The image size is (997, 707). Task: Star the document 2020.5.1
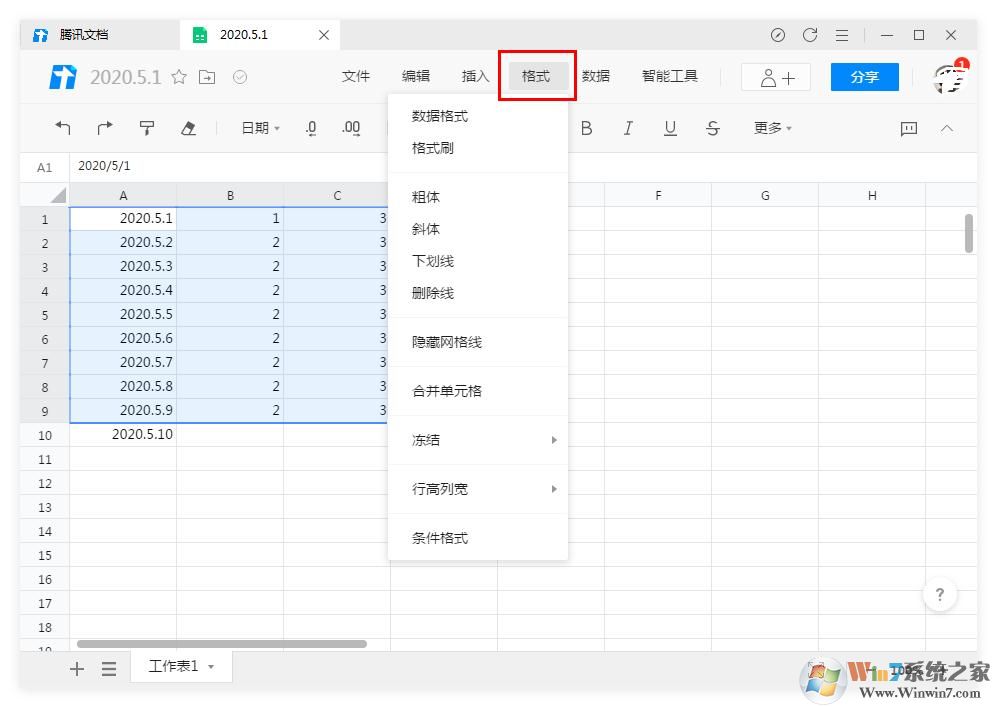click(x=178, y=76)
